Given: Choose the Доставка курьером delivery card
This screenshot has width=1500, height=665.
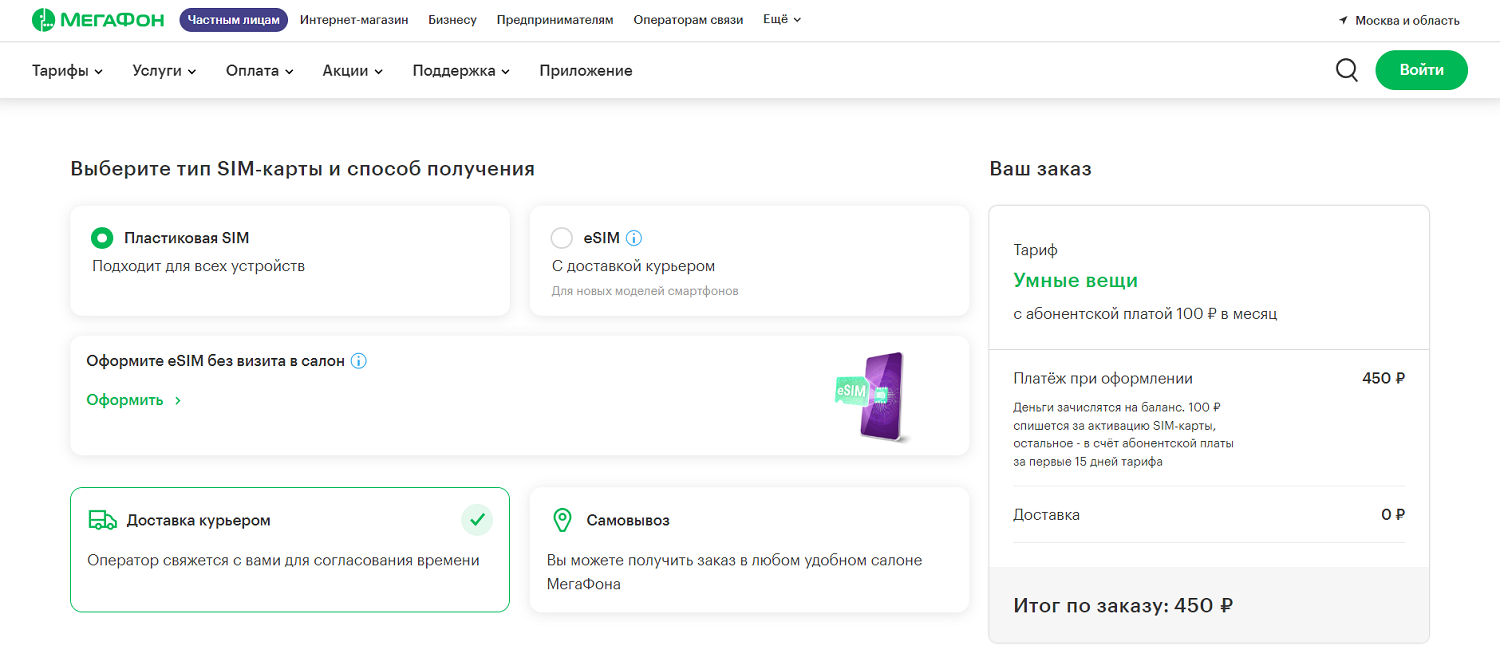Looking at the screenshot, I should (x=290, y=549).
